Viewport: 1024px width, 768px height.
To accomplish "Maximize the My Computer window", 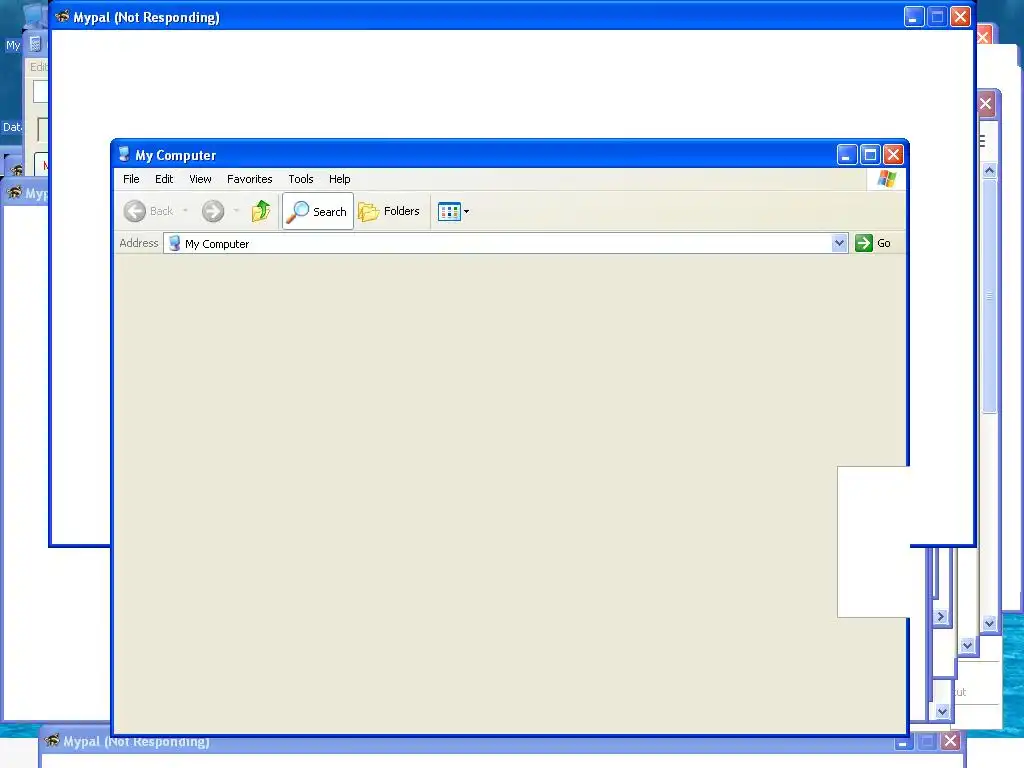I will point(870,155).
